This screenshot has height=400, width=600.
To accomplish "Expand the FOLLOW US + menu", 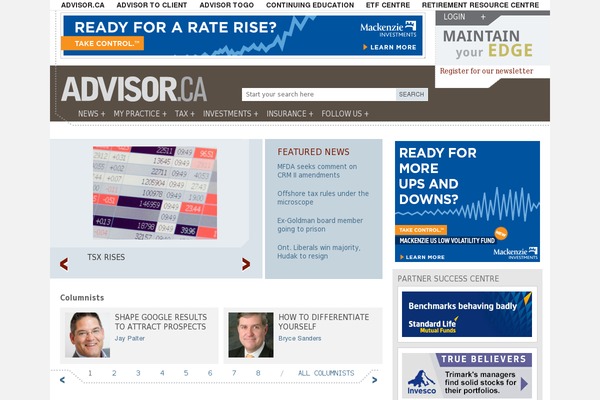I will [345, 114].
